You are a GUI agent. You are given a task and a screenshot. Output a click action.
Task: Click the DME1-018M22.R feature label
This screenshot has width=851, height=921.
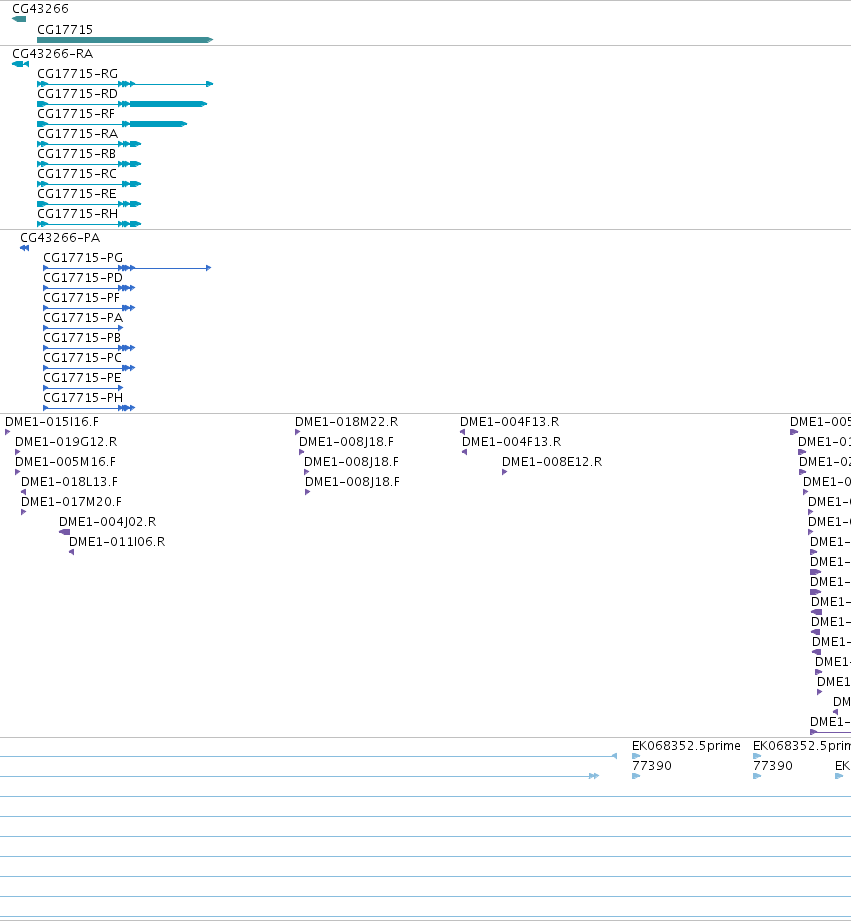347,421
